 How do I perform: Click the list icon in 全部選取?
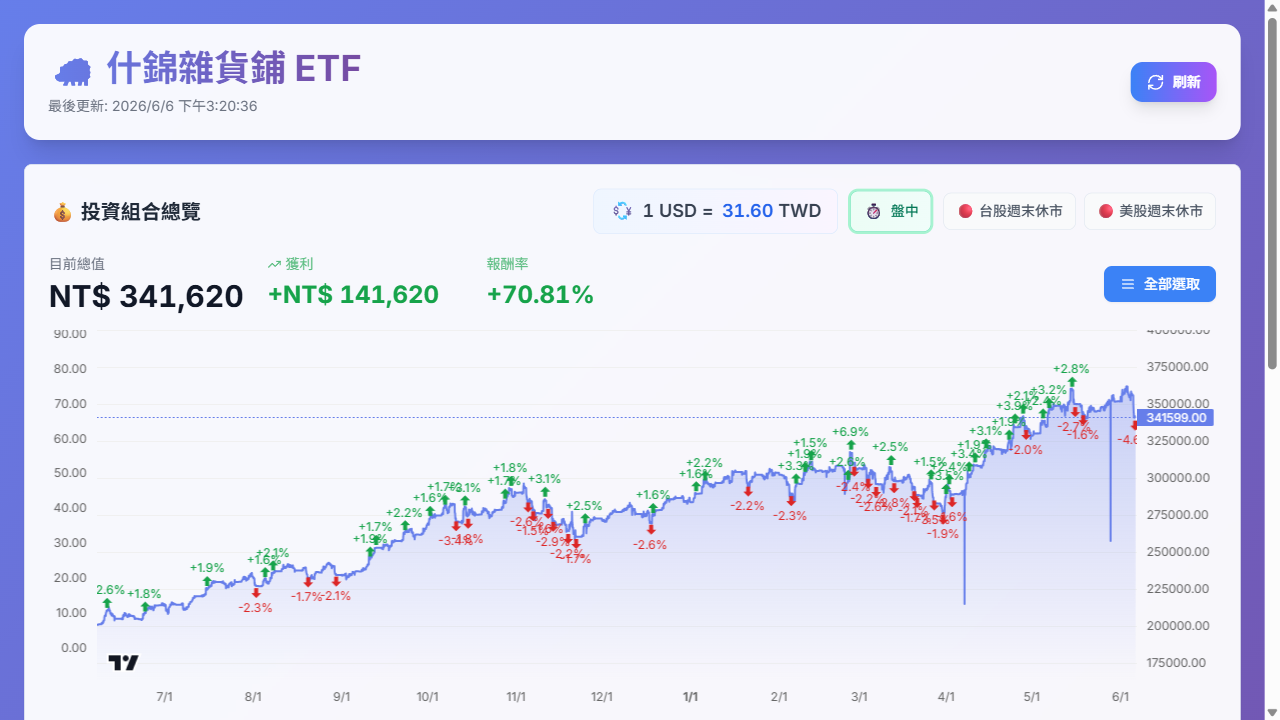1128,284
